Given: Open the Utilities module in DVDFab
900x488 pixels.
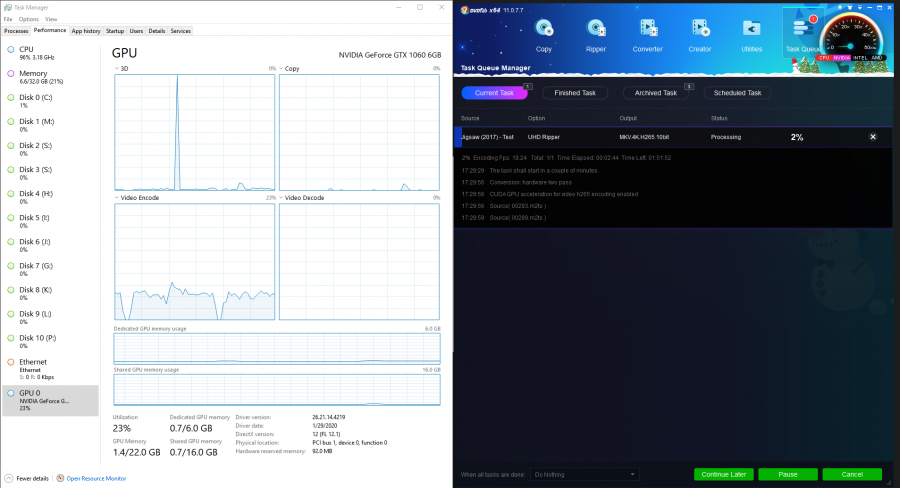Looking at the screenshot, I should tap(751, 36).
